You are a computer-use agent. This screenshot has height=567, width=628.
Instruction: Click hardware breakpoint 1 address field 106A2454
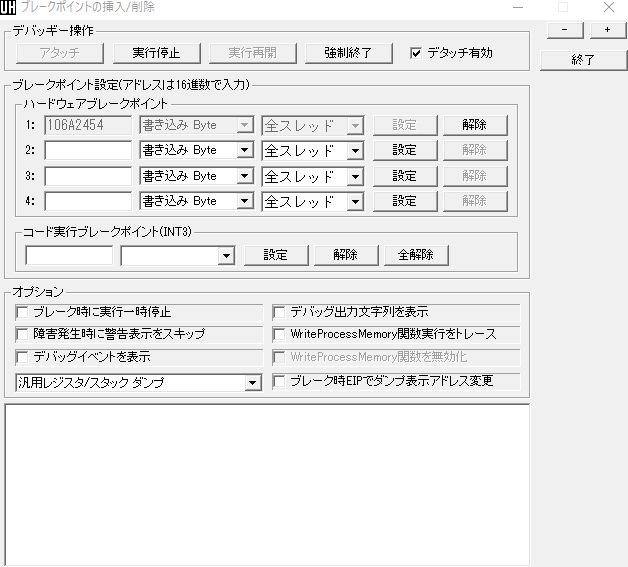tap(88, 125)
